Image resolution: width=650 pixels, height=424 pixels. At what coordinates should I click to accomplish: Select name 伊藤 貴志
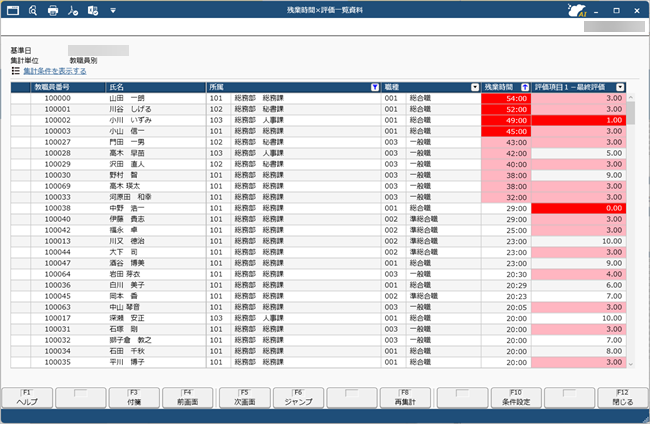(x=127, y=219)
